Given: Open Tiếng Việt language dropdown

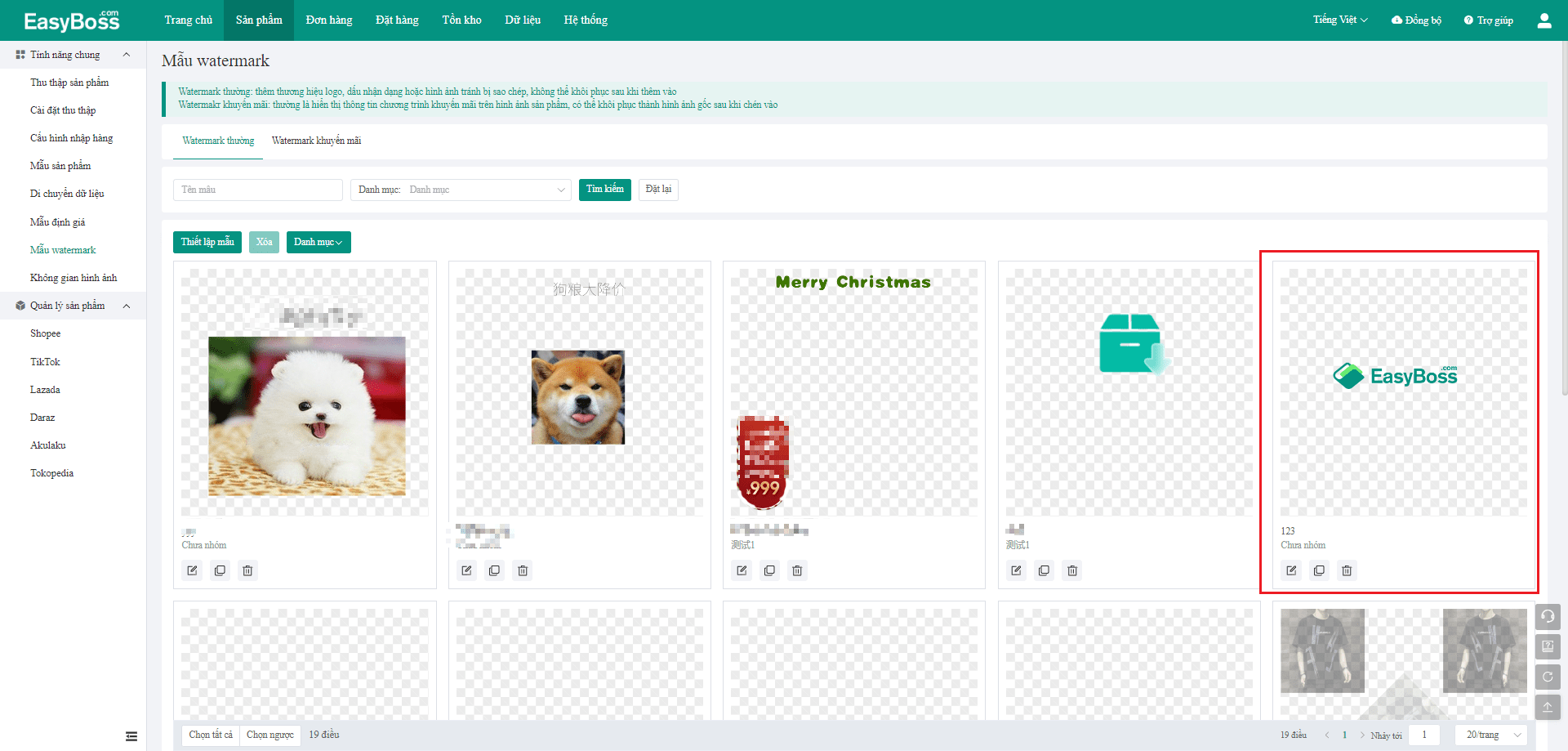Looking at the screenshot, I should [1340, 20].
